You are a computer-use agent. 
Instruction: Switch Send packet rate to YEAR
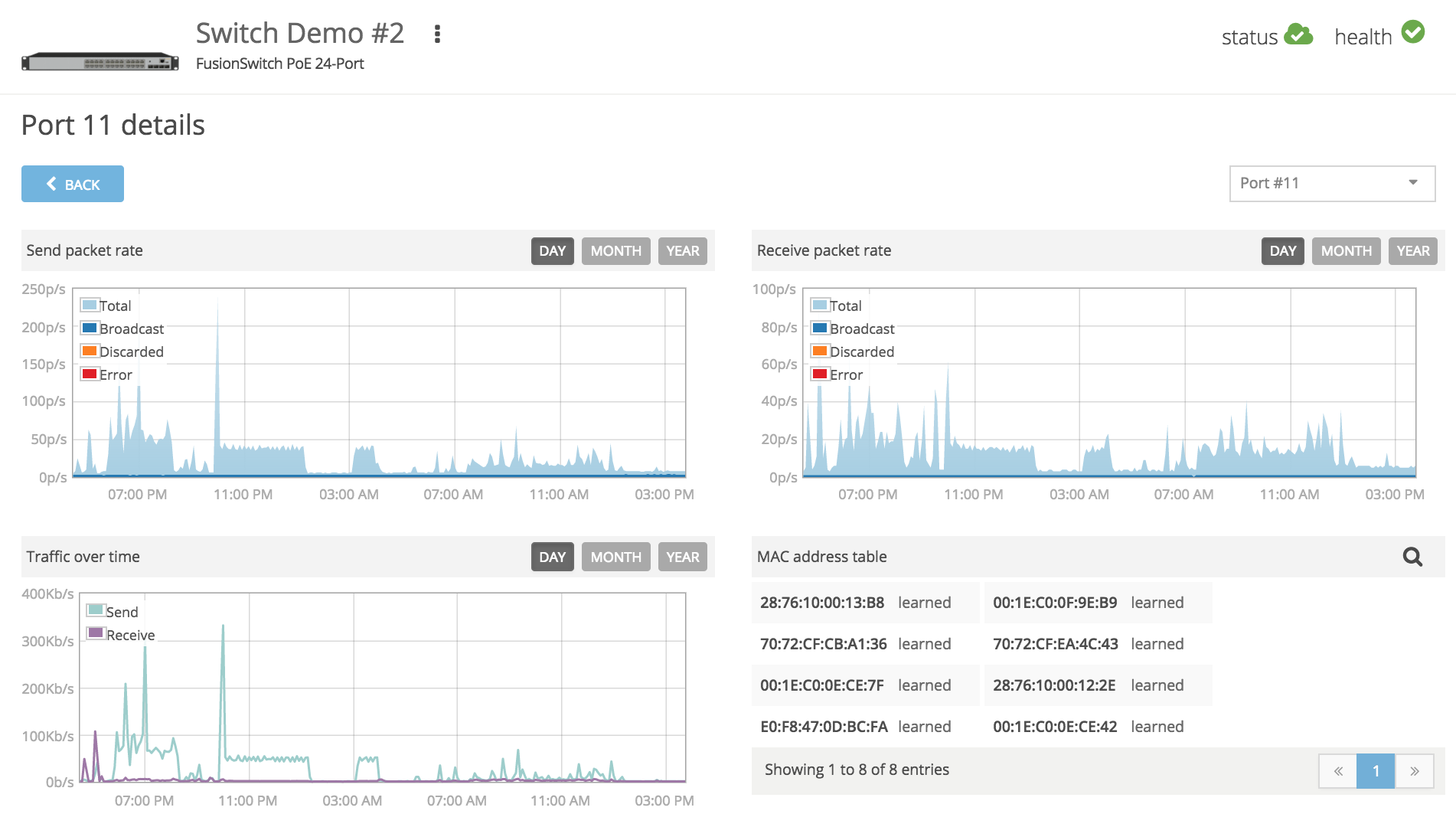[683, 251]
